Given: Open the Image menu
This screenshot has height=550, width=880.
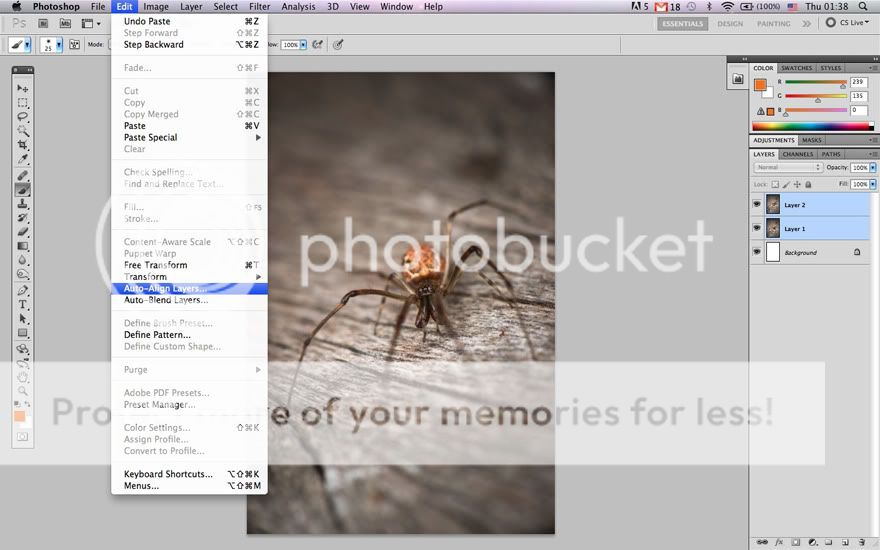Looking at the screenshot, I should [156, 7].
